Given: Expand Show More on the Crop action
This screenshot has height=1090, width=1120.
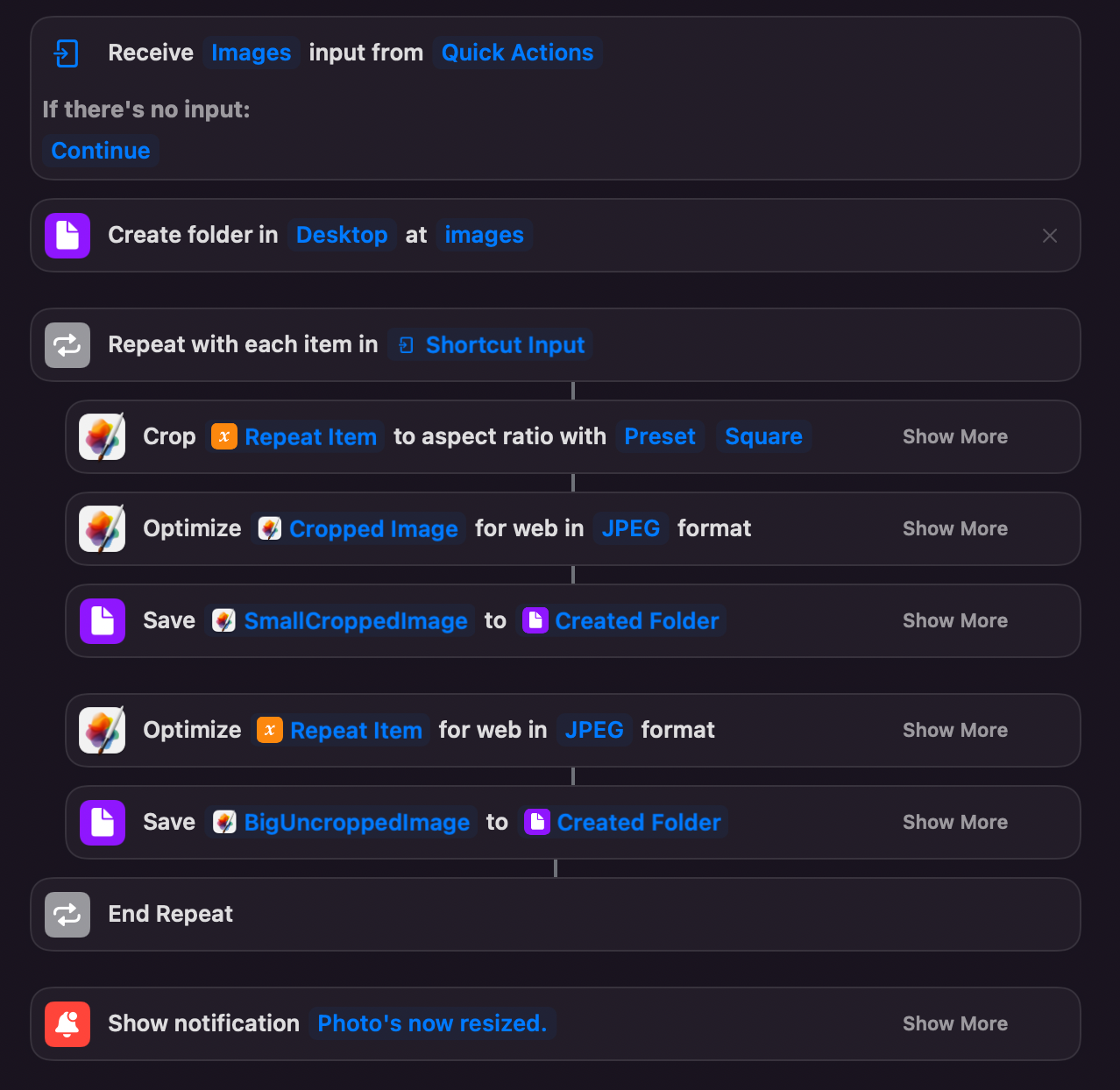Looking at the screenshot, I should tap(954, 437).
